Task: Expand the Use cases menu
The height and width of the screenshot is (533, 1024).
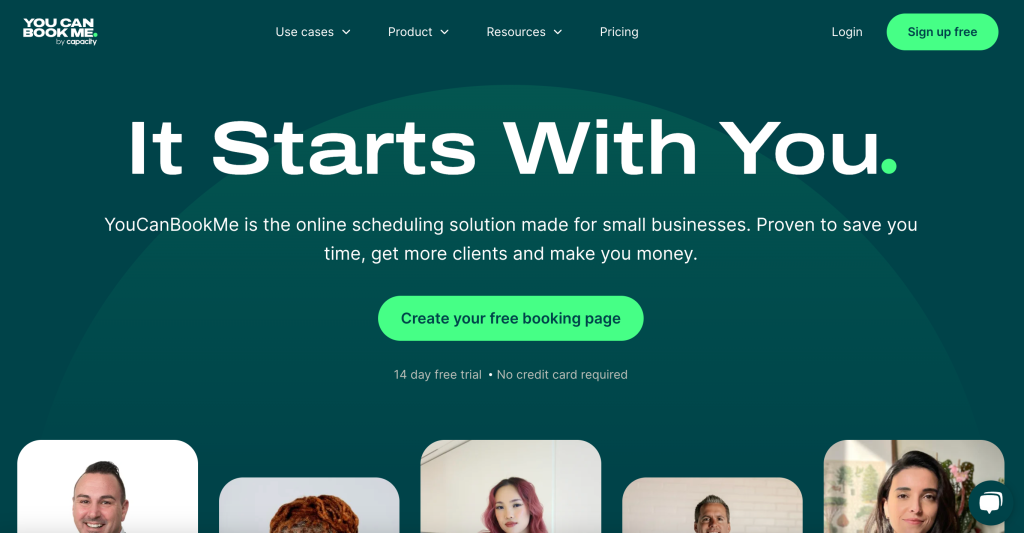Action: (x=313, y=32)
